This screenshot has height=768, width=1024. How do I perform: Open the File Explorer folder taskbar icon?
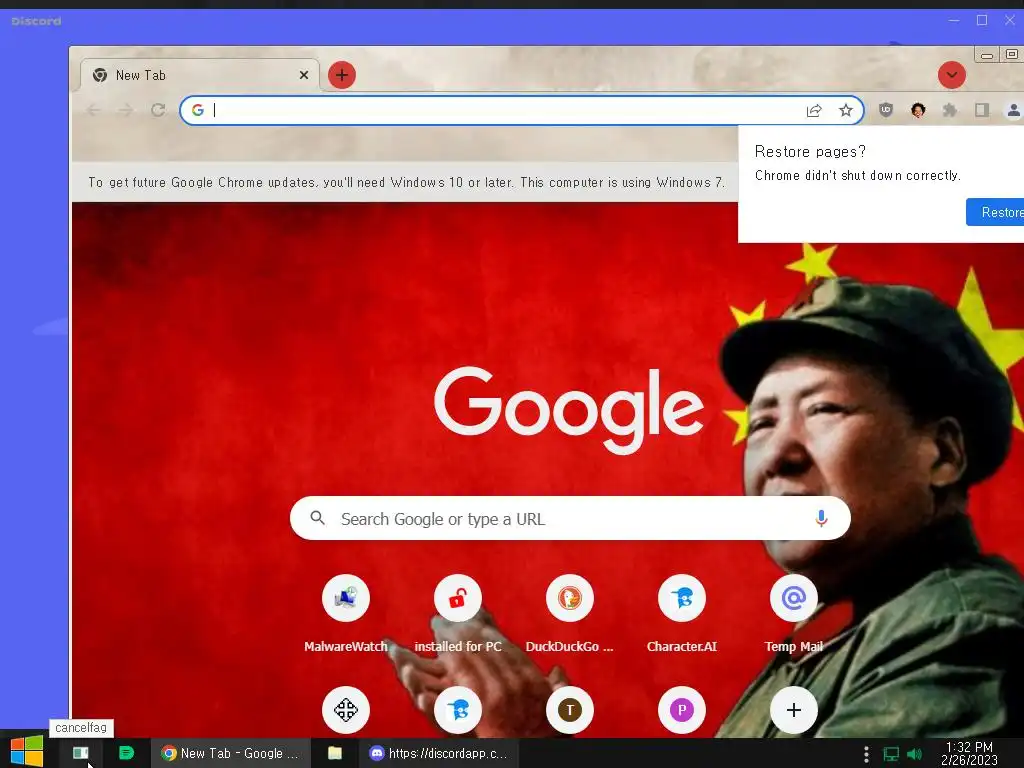pyautogui.click(x=335, y=753)
